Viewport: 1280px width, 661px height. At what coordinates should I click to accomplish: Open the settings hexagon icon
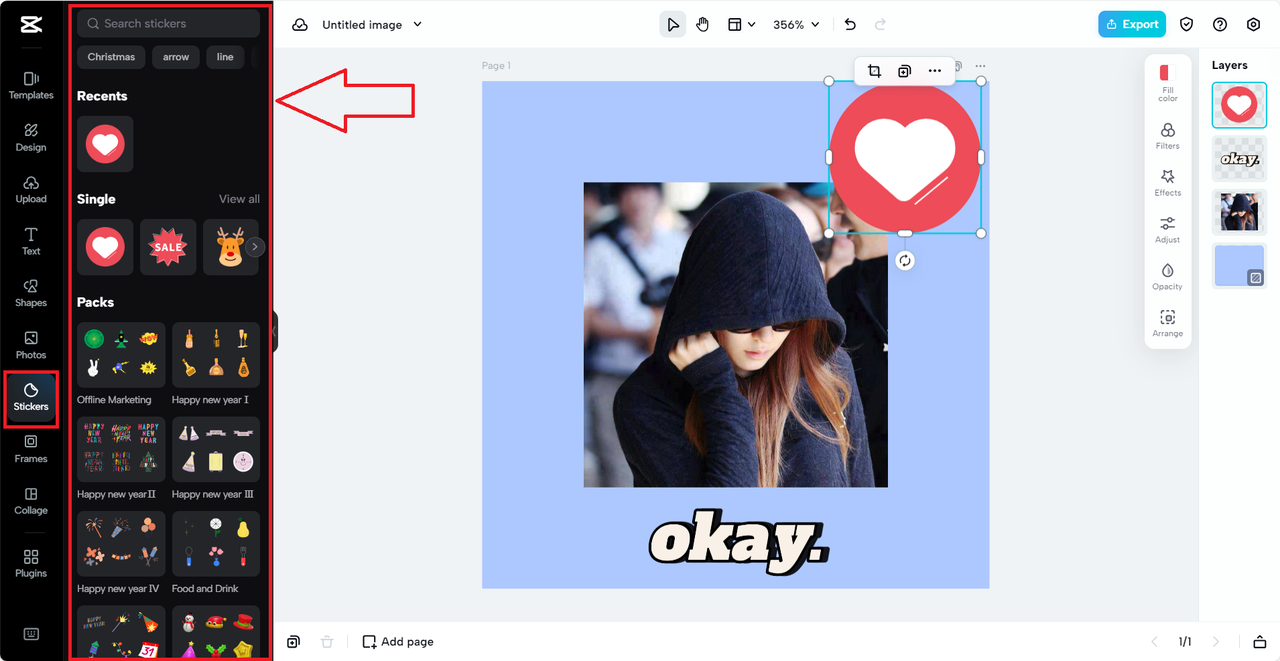coord(1253,25)
